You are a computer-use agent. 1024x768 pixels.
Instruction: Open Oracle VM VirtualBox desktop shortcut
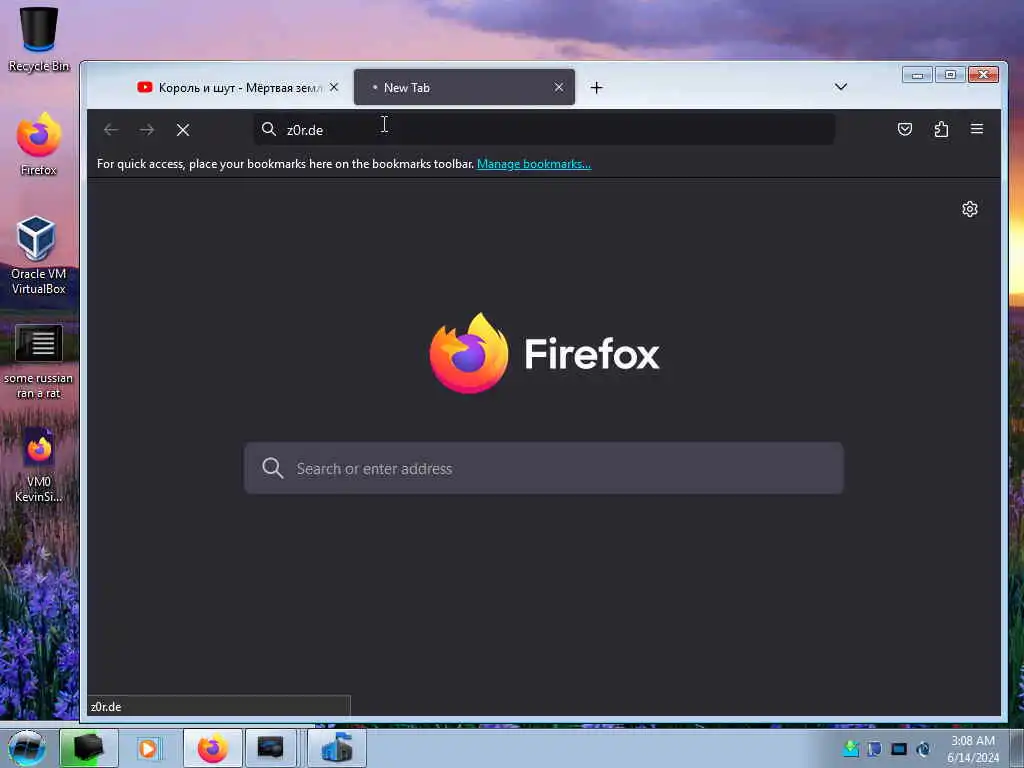pos(38,255)
